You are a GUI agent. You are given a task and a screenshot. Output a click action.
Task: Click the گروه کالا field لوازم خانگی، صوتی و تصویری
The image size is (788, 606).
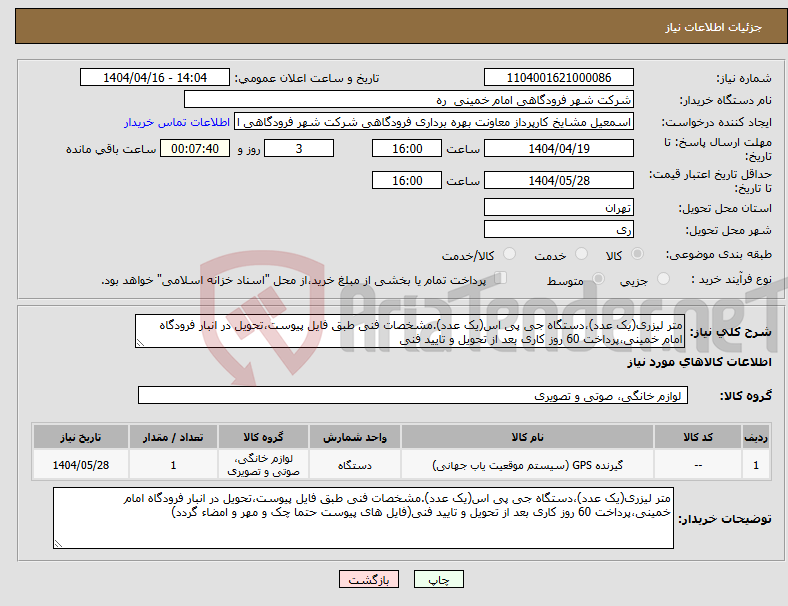[x=413, y=395]
